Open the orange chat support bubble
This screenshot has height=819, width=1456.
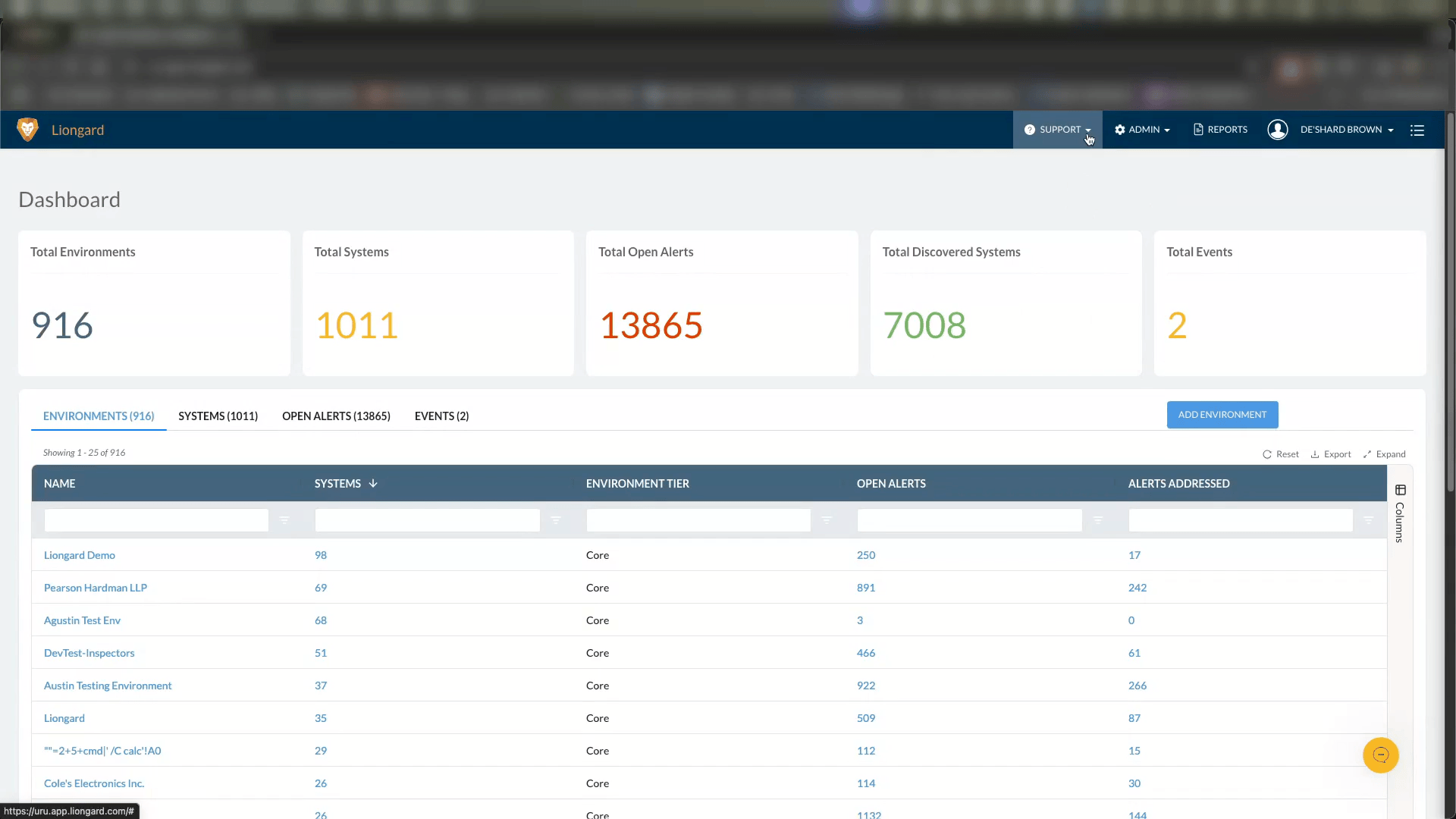[1380, 755]
